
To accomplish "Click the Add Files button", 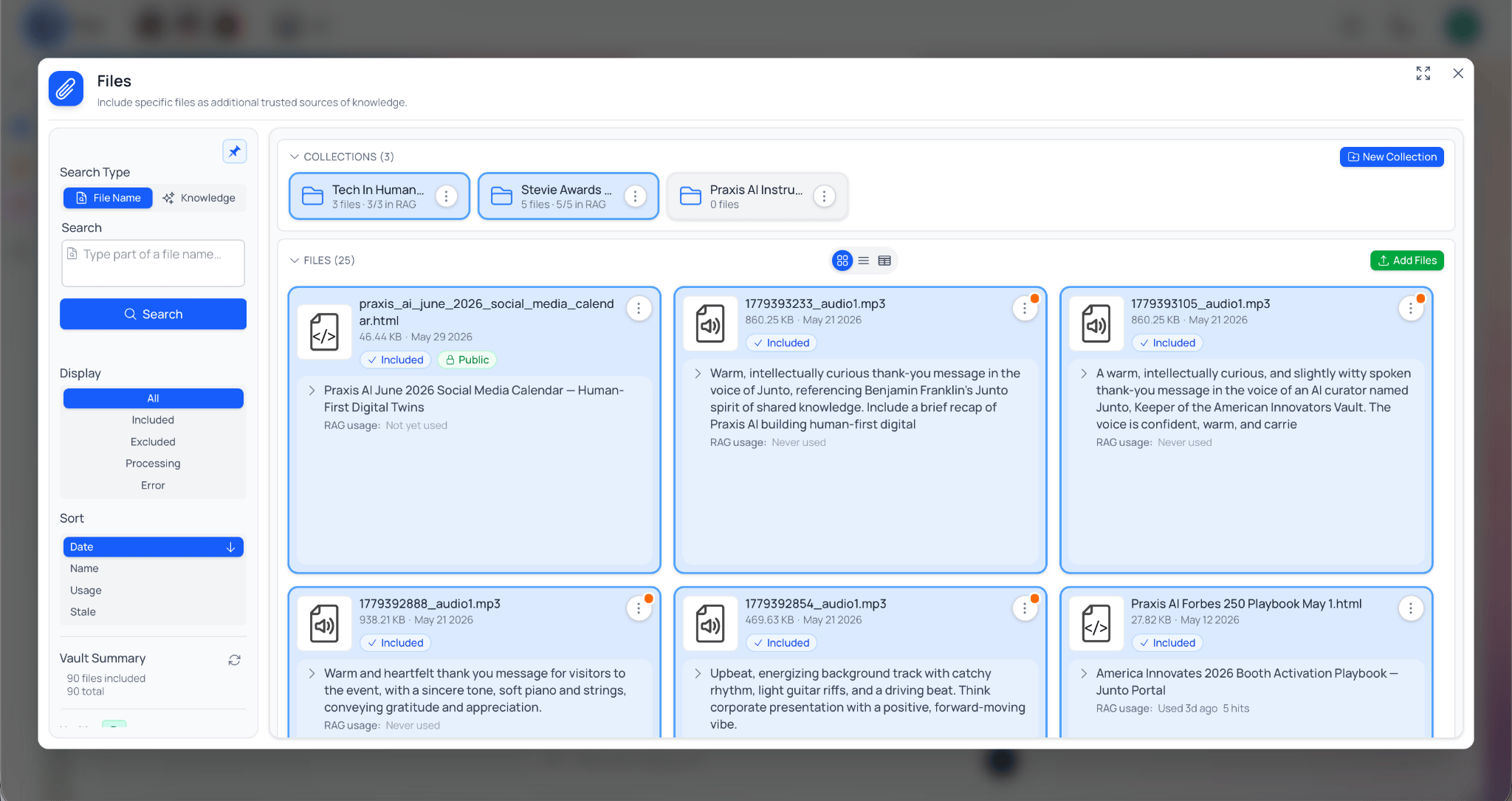I will pos(1407,261).
